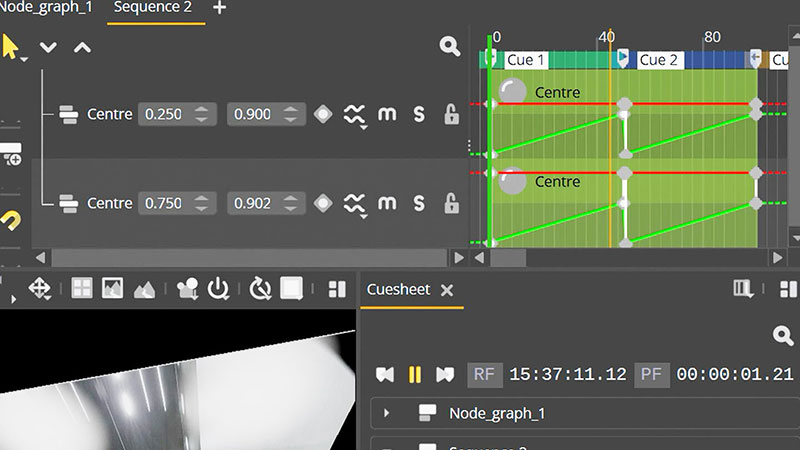This screenshot has width=800, height=450.
Task: Open the move/transform tool dropdown
Action: point(40,289)
